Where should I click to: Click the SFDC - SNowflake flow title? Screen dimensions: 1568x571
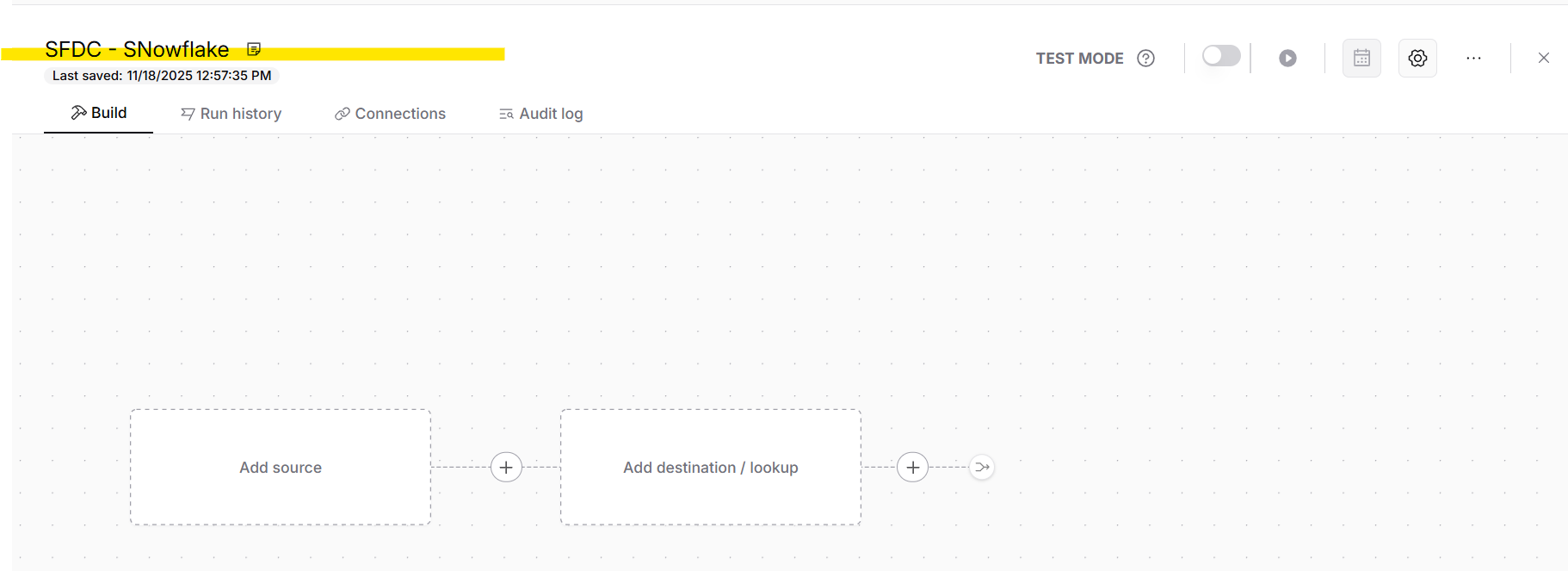[137, 49]
